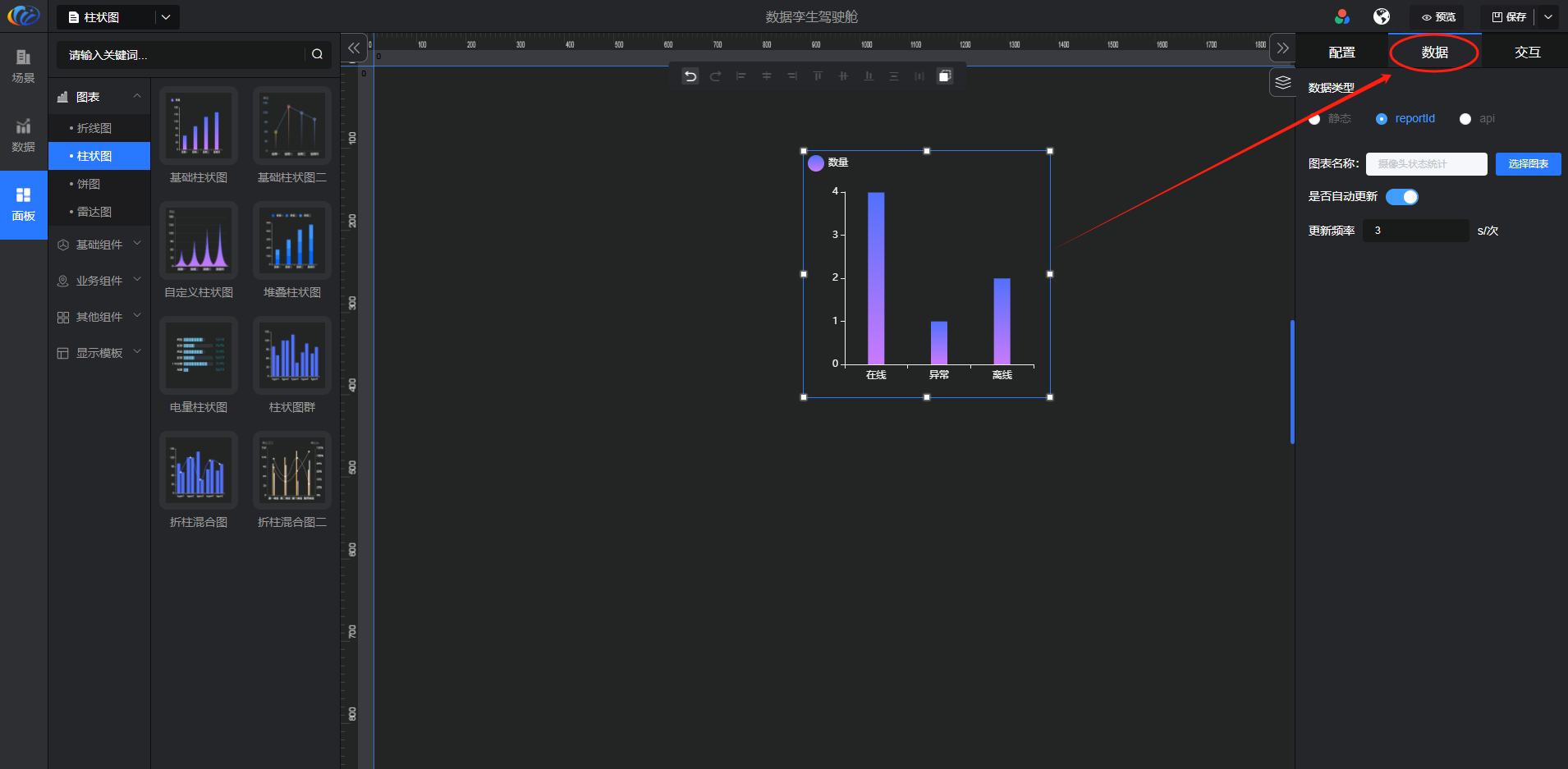The image size is (1568, 769).
Task: Open the tri-color theme icon
Action: pos(1342,16)
